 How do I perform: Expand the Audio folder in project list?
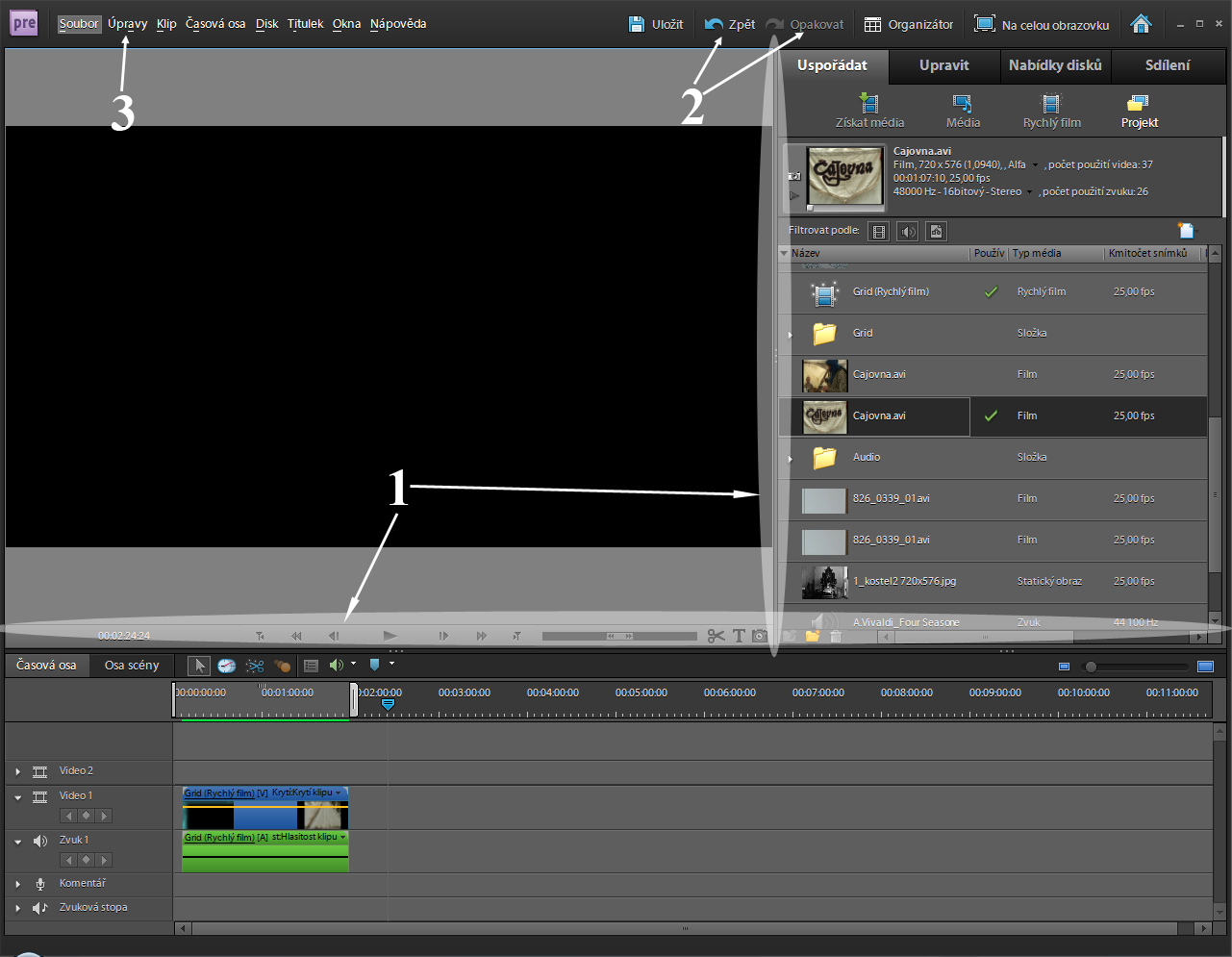coord(791,459)
